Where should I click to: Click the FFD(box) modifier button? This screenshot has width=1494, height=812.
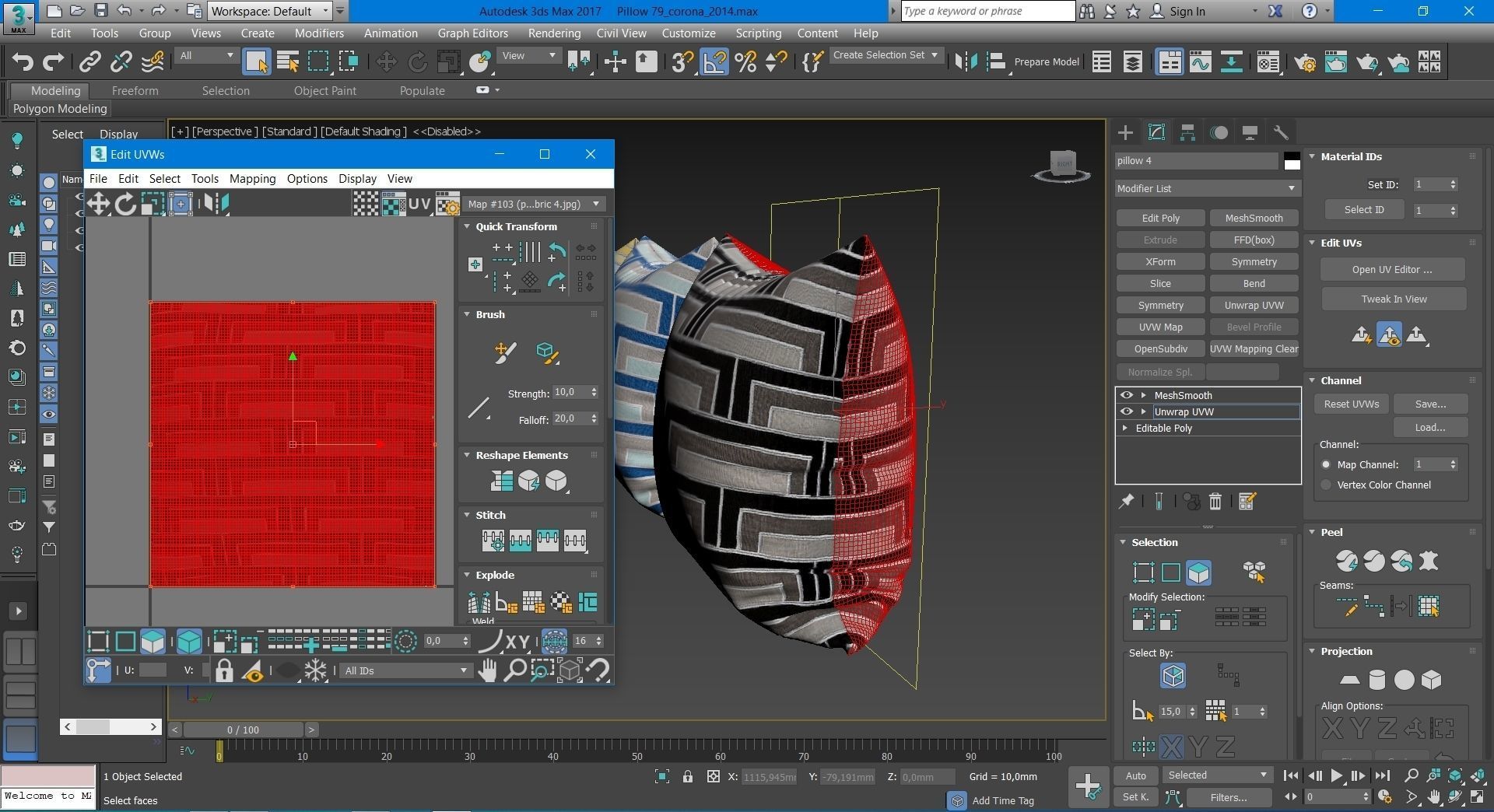point(1254,240)
